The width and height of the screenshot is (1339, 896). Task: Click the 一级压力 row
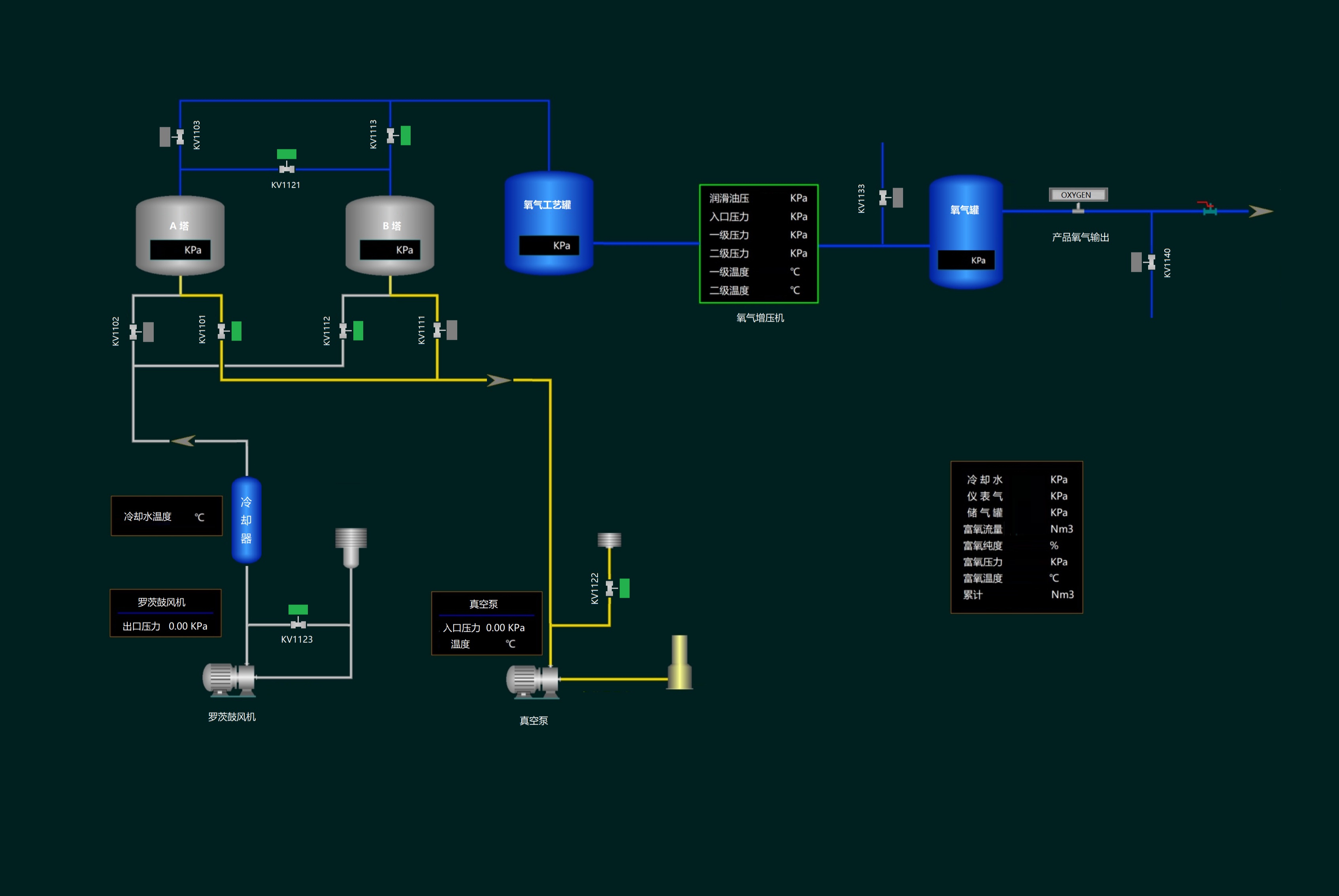(x=758, y=235)
